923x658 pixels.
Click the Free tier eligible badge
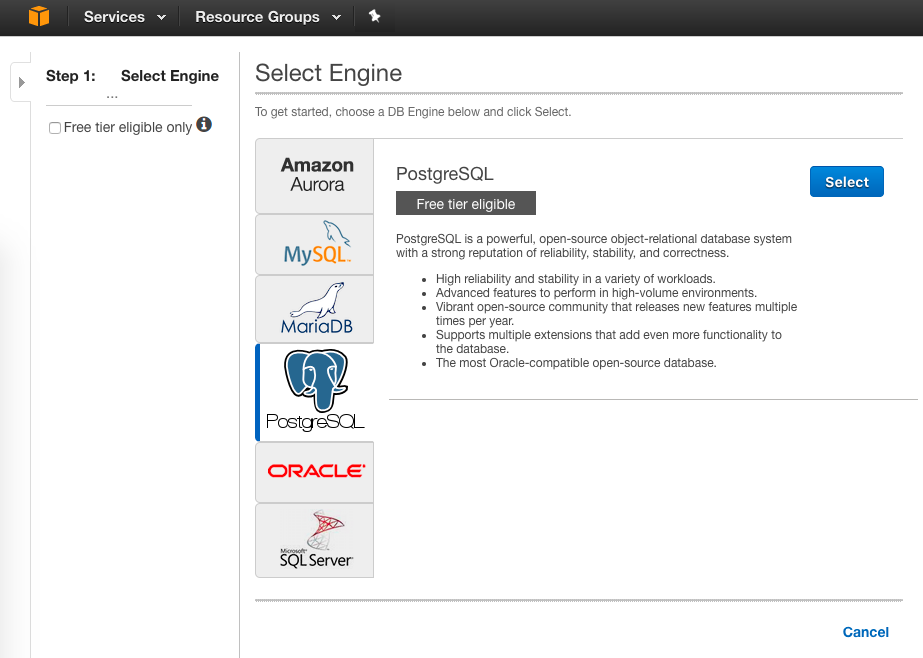[x=466, y=204]
